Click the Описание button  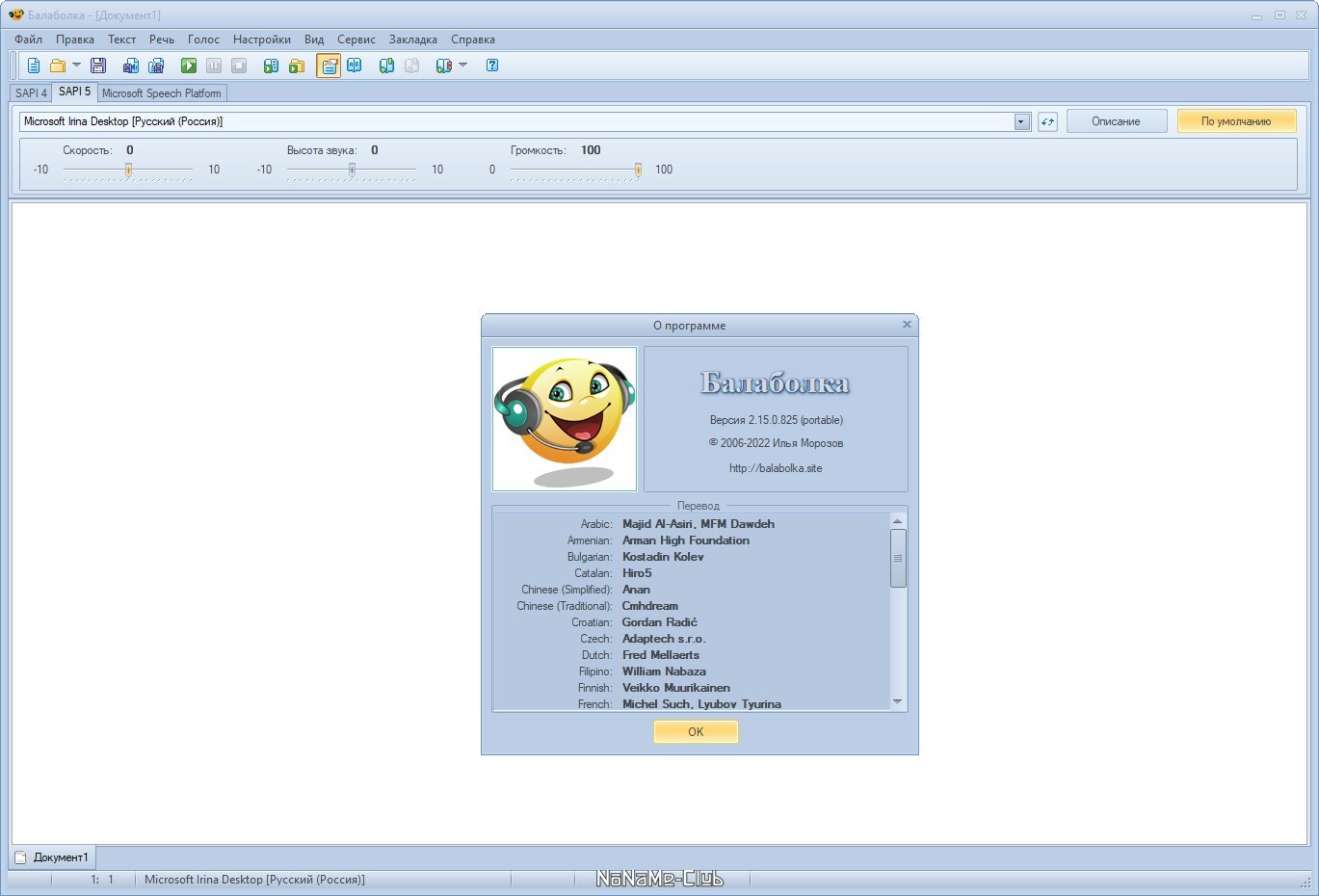(1116, 121)
